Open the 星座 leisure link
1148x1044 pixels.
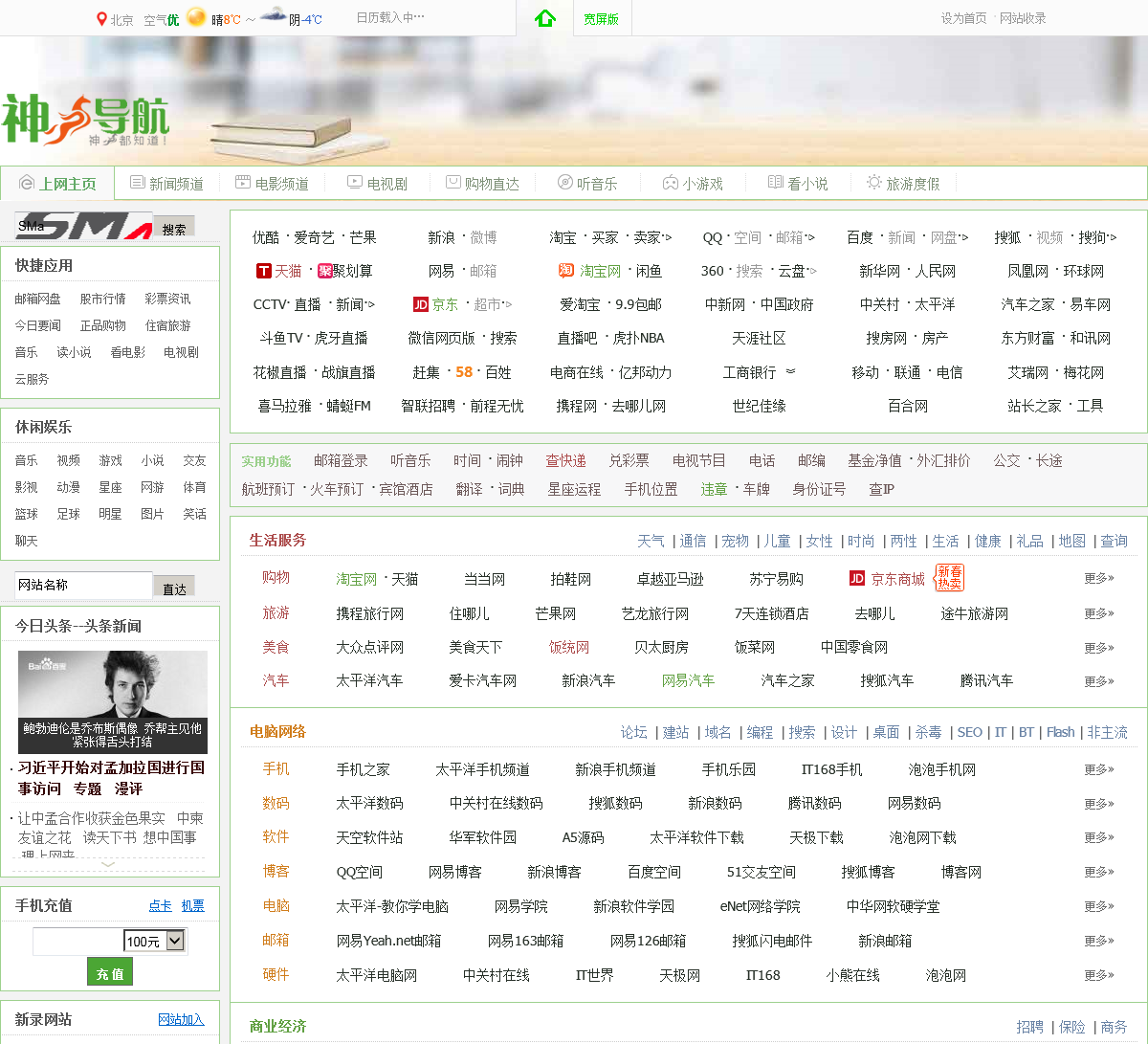(110, 487)
